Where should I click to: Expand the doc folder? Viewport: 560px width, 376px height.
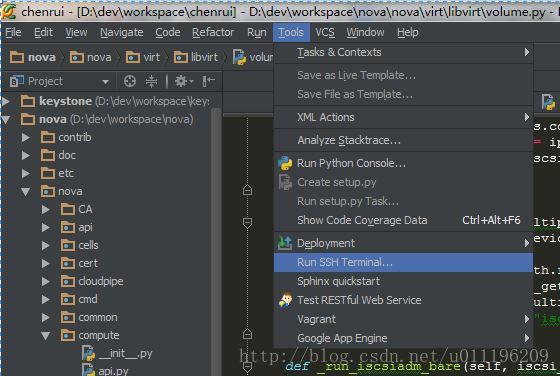click(x=26, y=155)
